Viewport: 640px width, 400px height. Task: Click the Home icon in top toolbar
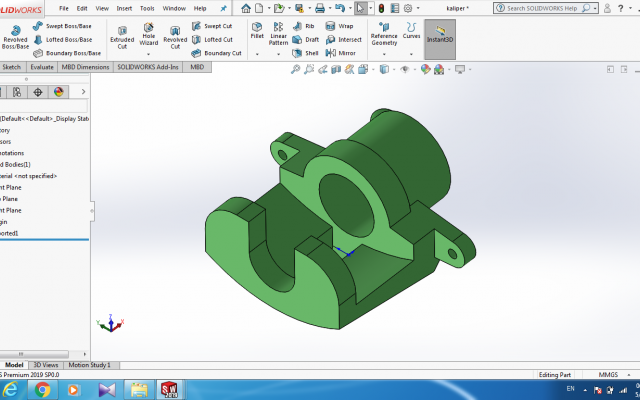coord(246,8)
